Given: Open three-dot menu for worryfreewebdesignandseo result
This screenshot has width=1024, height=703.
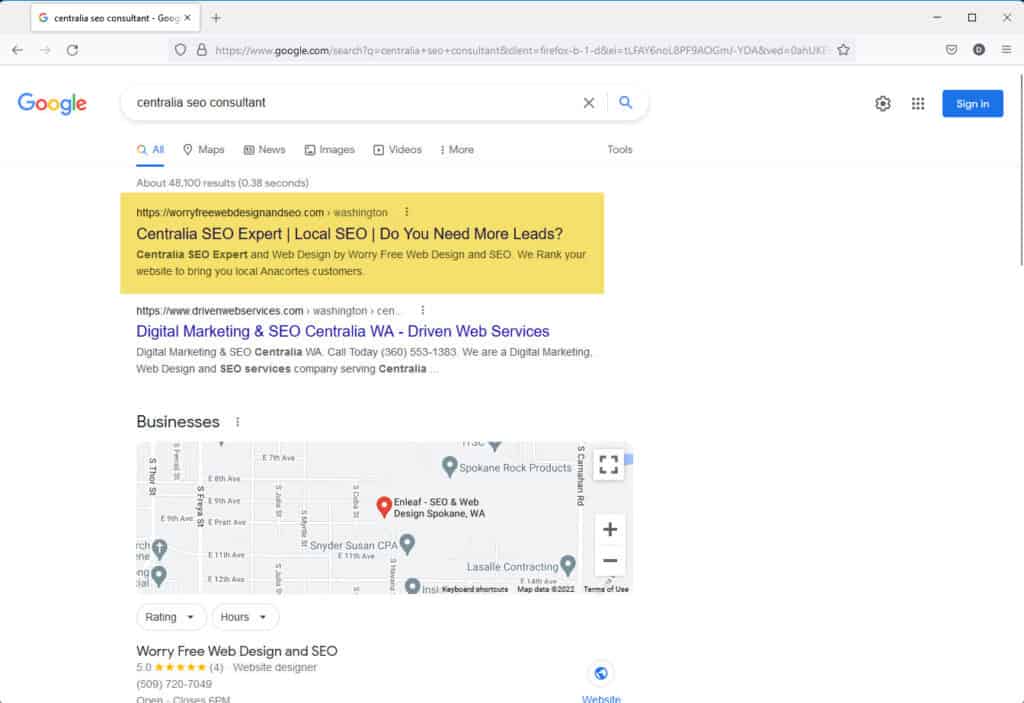Looking at the screenshot, I should [407, 212].
